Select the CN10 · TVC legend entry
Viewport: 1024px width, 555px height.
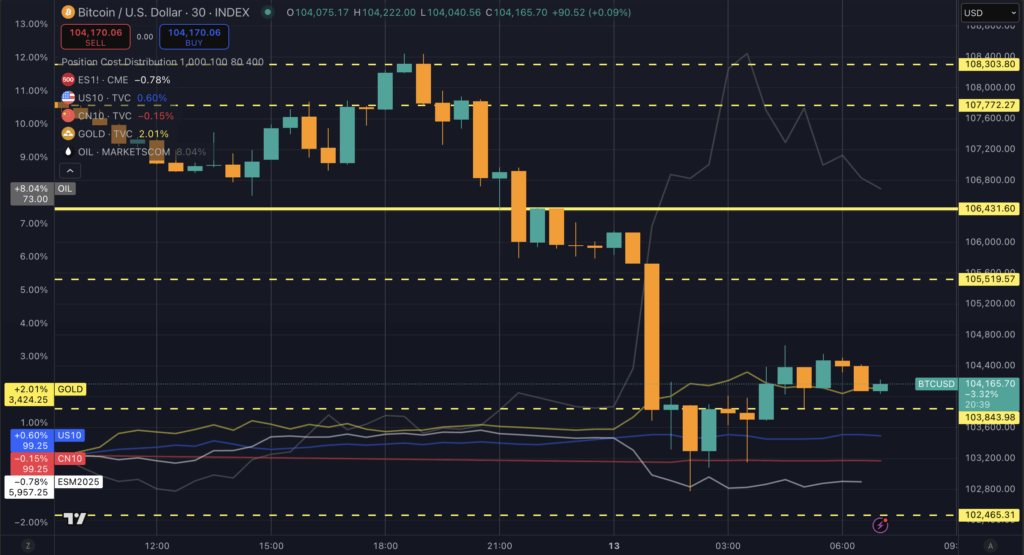tap(104, 116)
